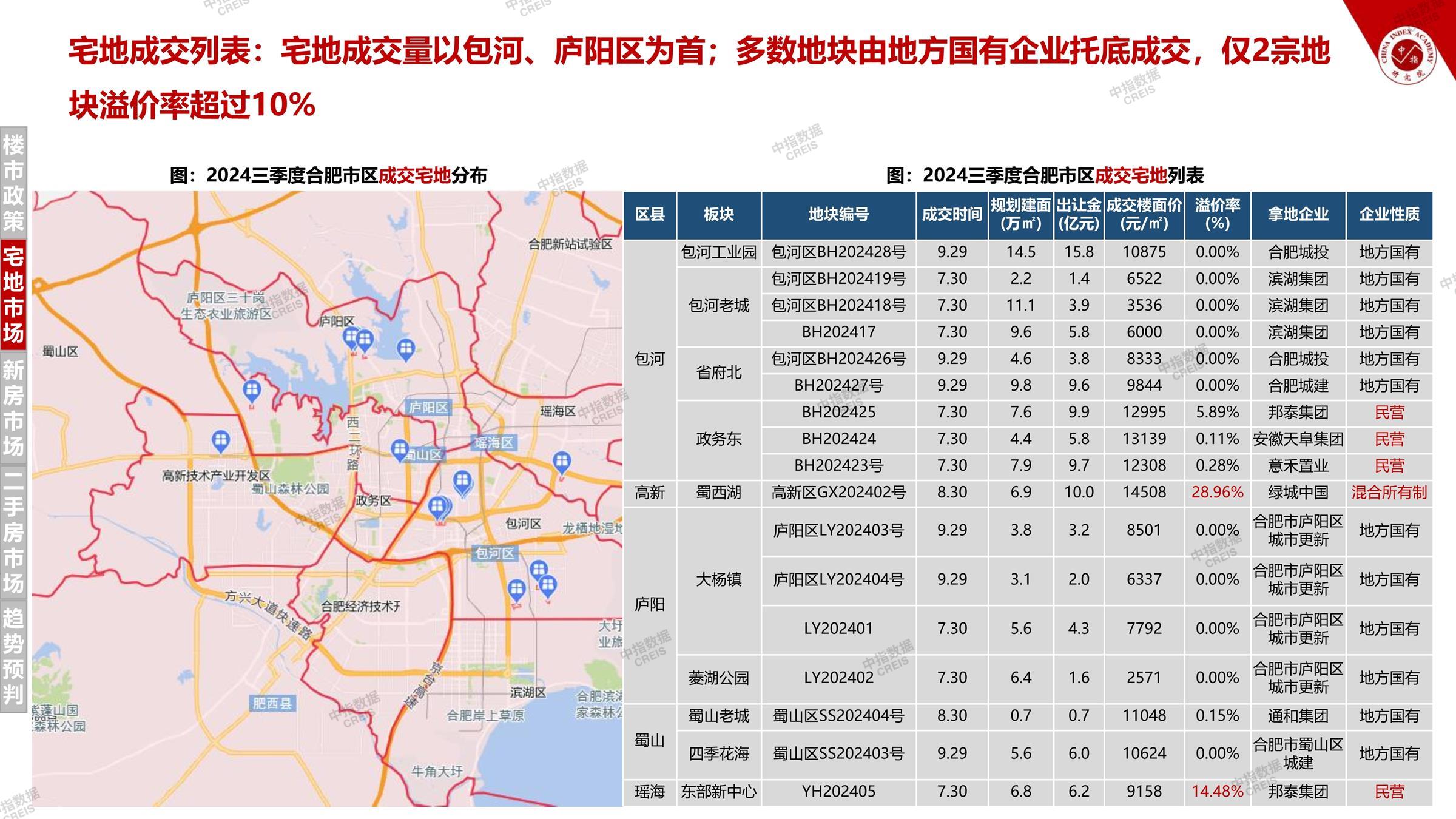Go to the 二手房市场 sidebar section
Screen dimensions: 1456x819
coord(13,532)
